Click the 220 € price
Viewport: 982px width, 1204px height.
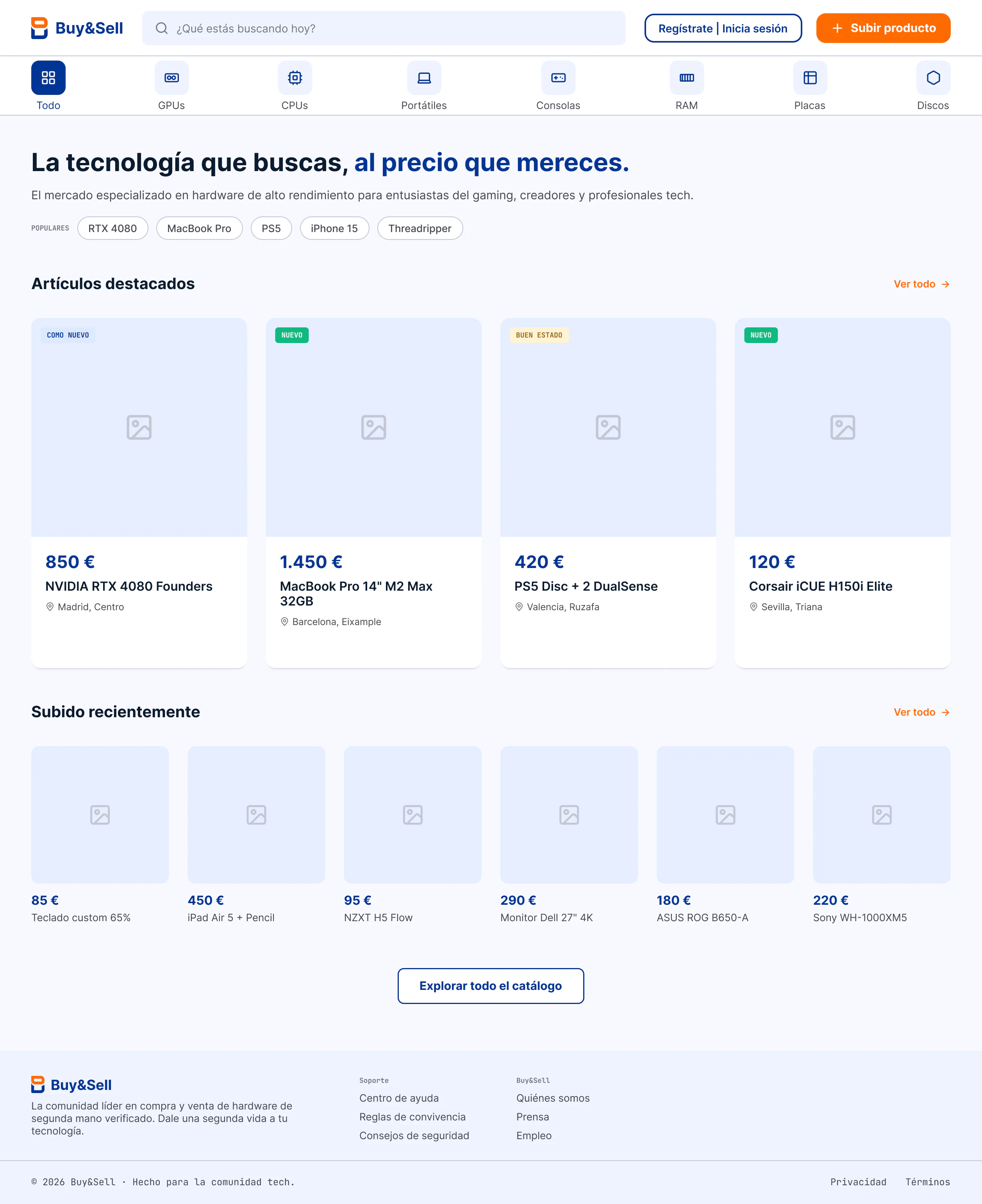click(830, 900)
